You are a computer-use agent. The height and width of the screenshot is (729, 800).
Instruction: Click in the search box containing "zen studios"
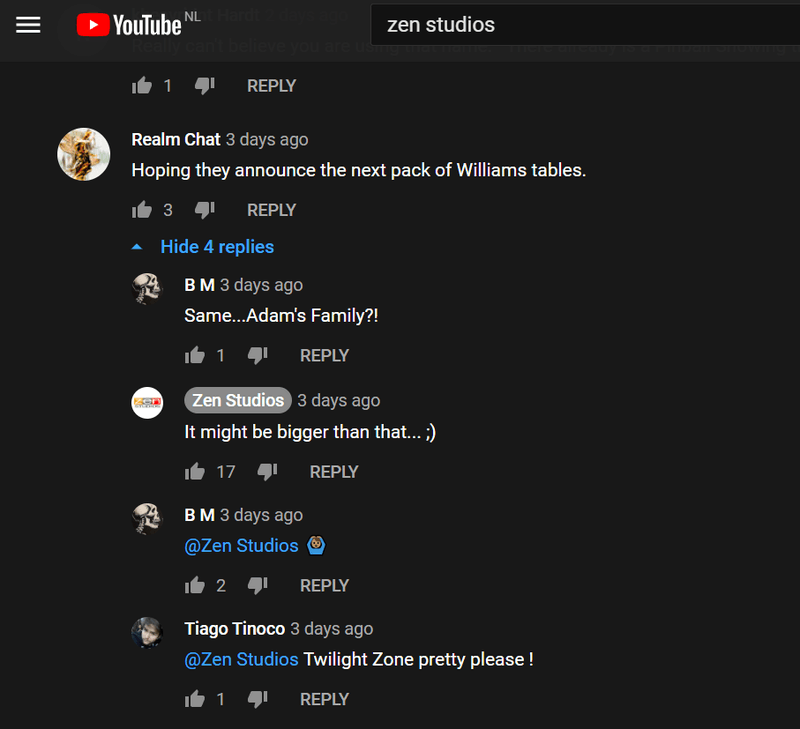click(580, 25)
